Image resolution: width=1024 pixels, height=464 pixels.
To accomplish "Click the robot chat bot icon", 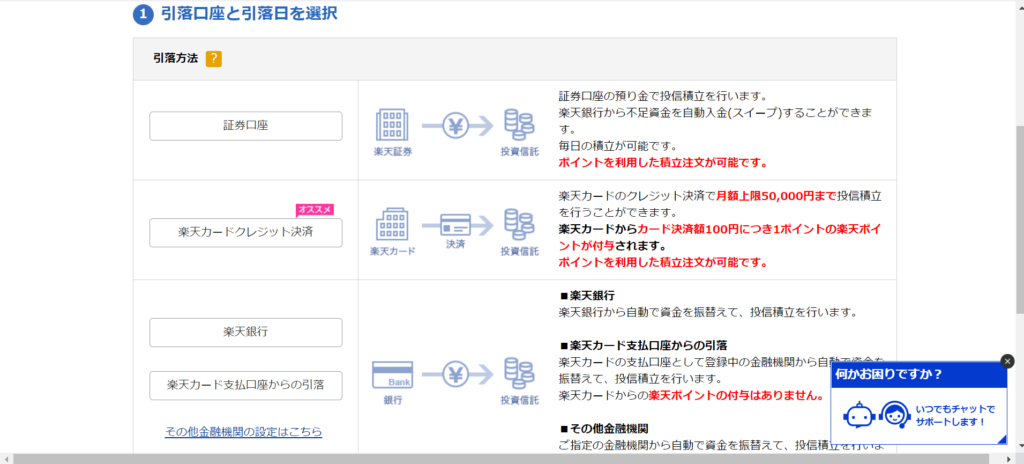I will [857, 416].
